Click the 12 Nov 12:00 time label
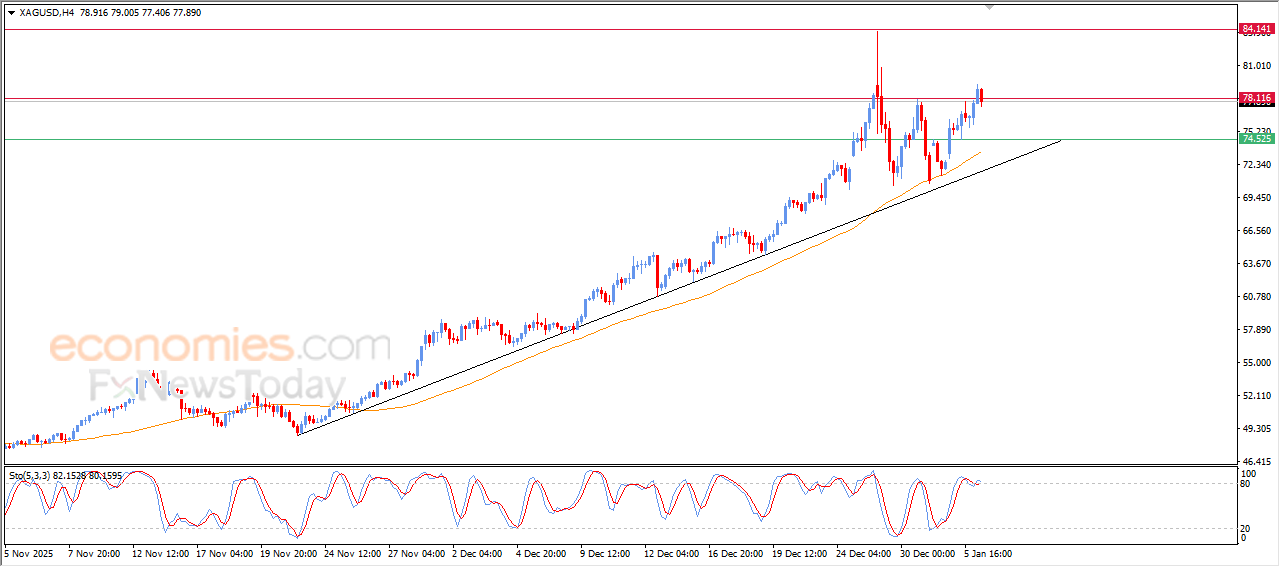This screenshot has height=567, width=1280. [160, 552]
